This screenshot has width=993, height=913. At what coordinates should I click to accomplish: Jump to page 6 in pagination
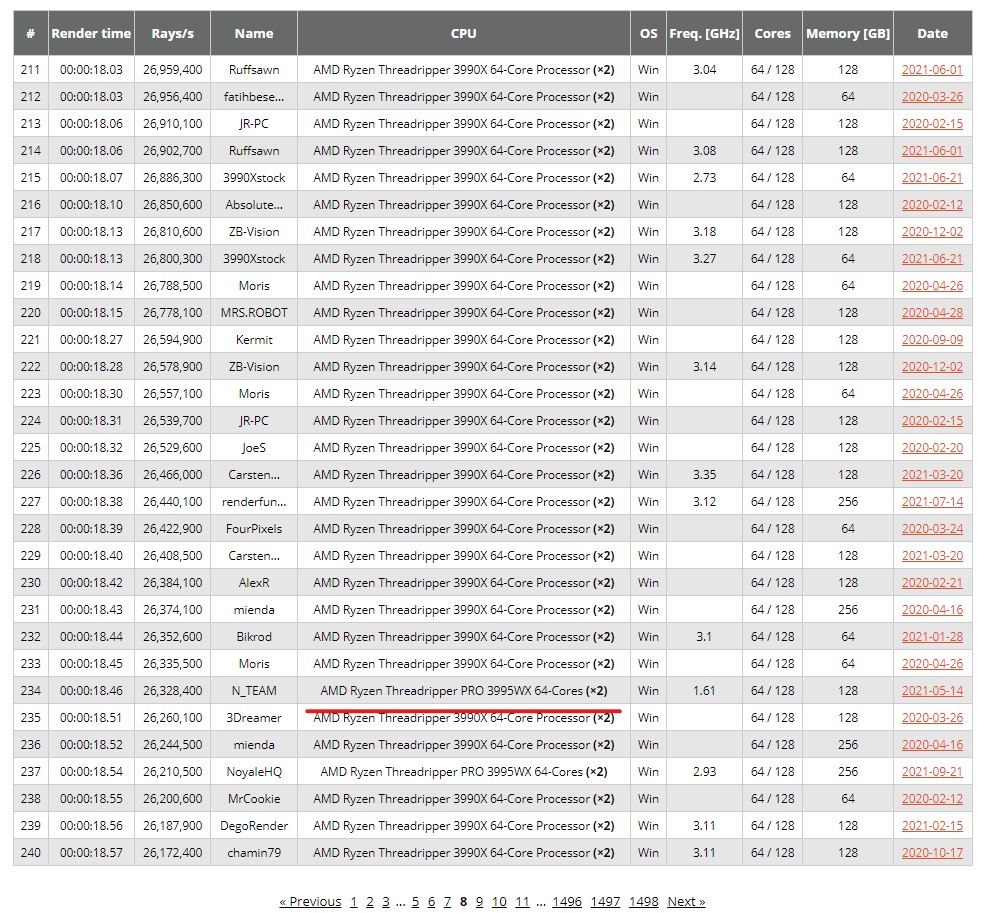(x=431, y=902)
